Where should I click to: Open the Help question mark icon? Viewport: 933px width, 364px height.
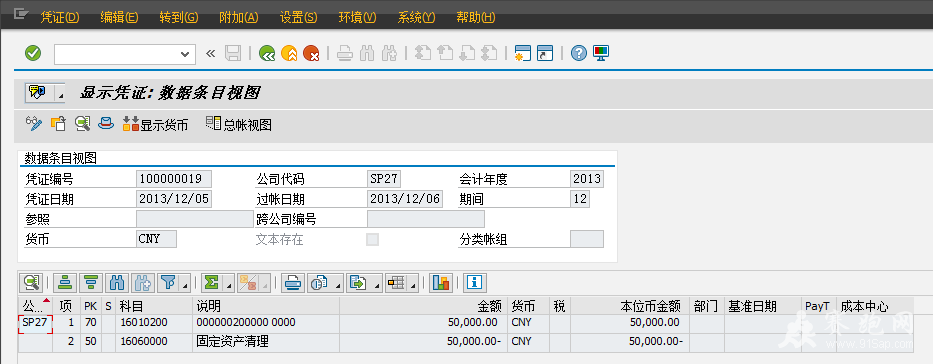pyautogui.click(x=579, y=54)
